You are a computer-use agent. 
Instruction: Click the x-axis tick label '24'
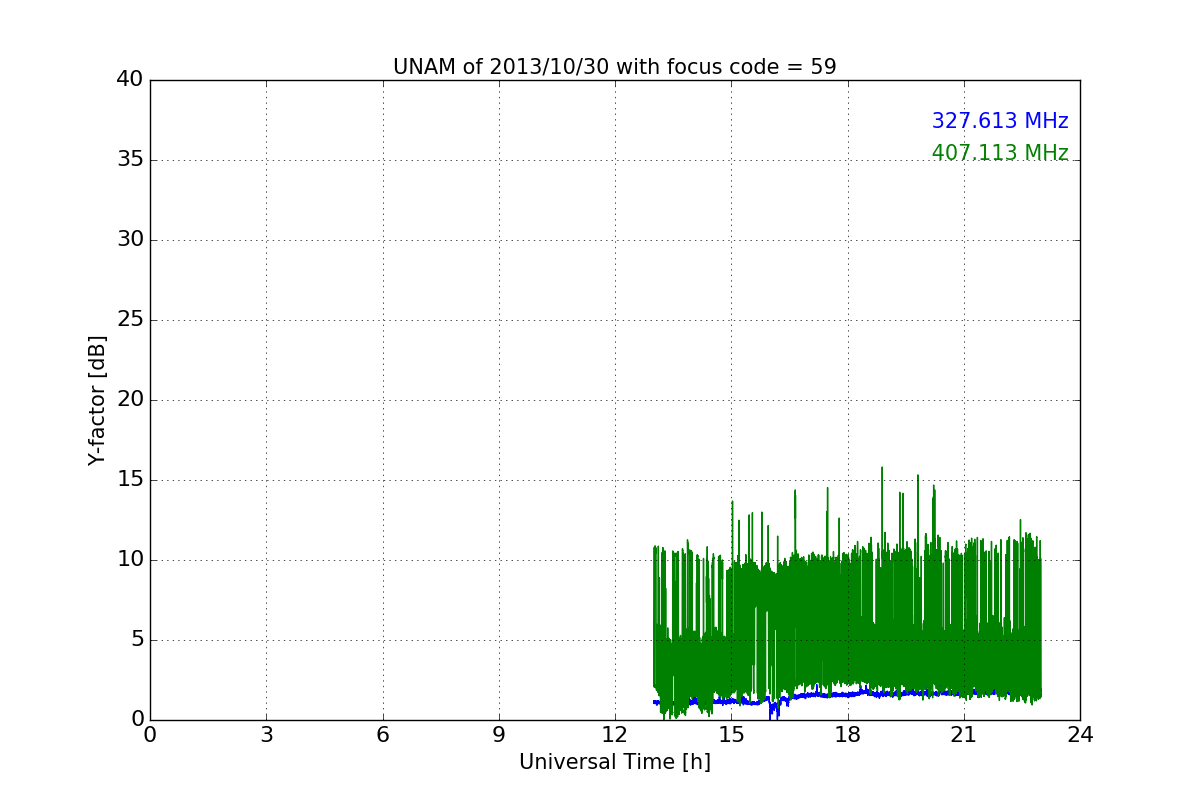pos(1080,735)
